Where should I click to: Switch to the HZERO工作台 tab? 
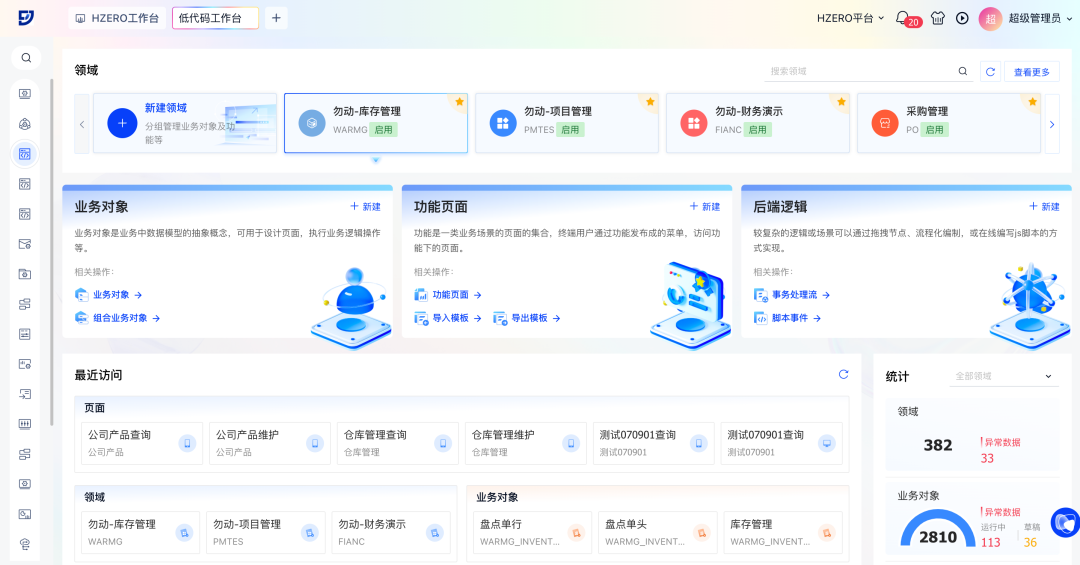pyautogui.click(x=117, y=18)
